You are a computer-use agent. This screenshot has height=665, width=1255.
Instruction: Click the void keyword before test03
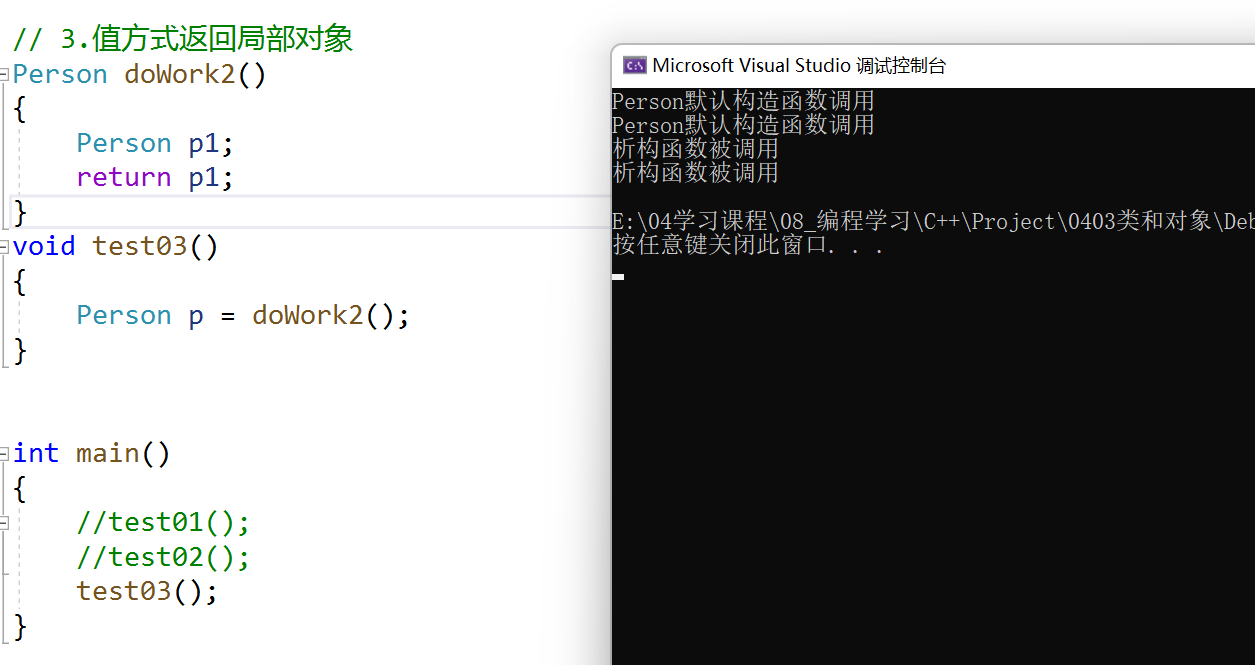(43, 247)
